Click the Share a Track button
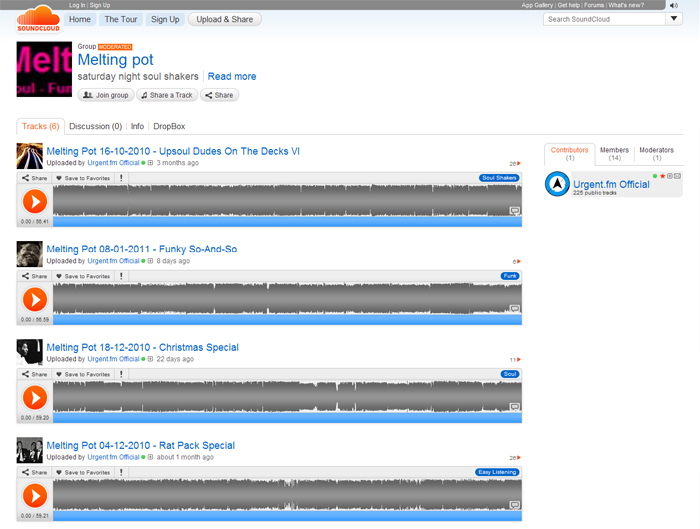Image resolution: width=700 pixels, height=529 pixels. click(167, 95)
